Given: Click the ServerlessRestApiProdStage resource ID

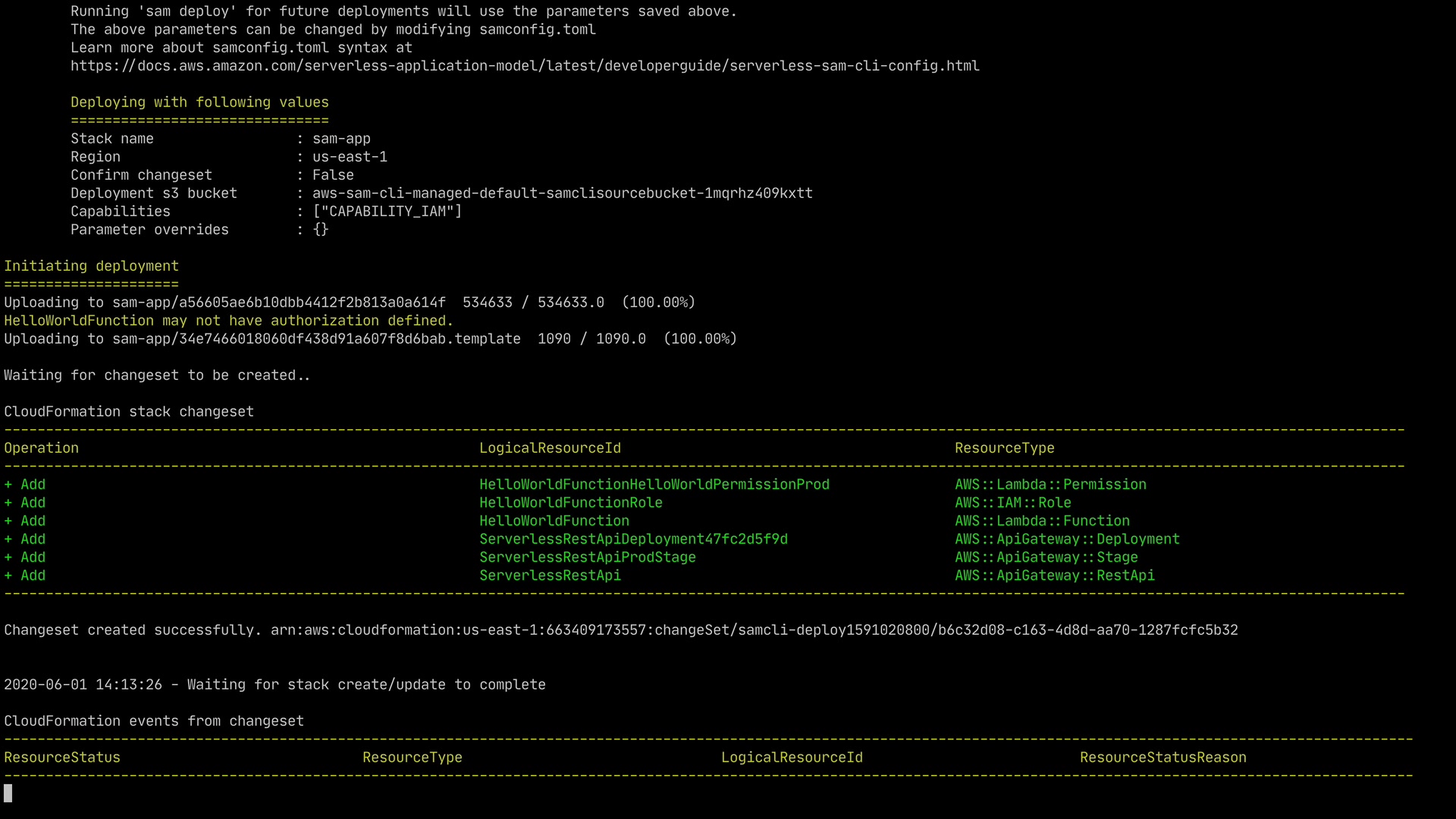Looking at the screenshot, I should pyautogui.click(x=587, y=557).
